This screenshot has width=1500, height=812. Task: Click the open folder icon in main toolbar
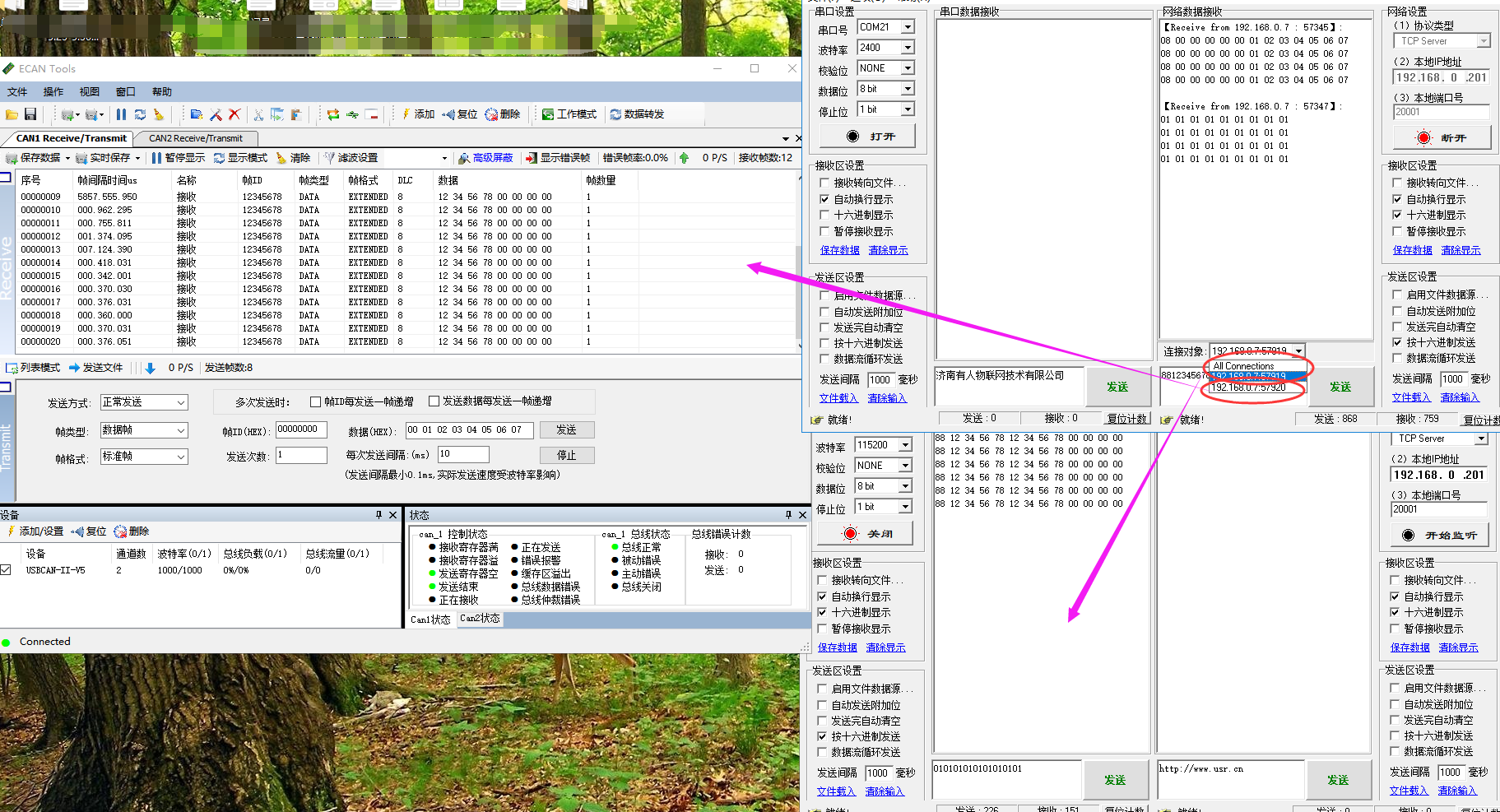pyautogui.click(x=12, y=114)
